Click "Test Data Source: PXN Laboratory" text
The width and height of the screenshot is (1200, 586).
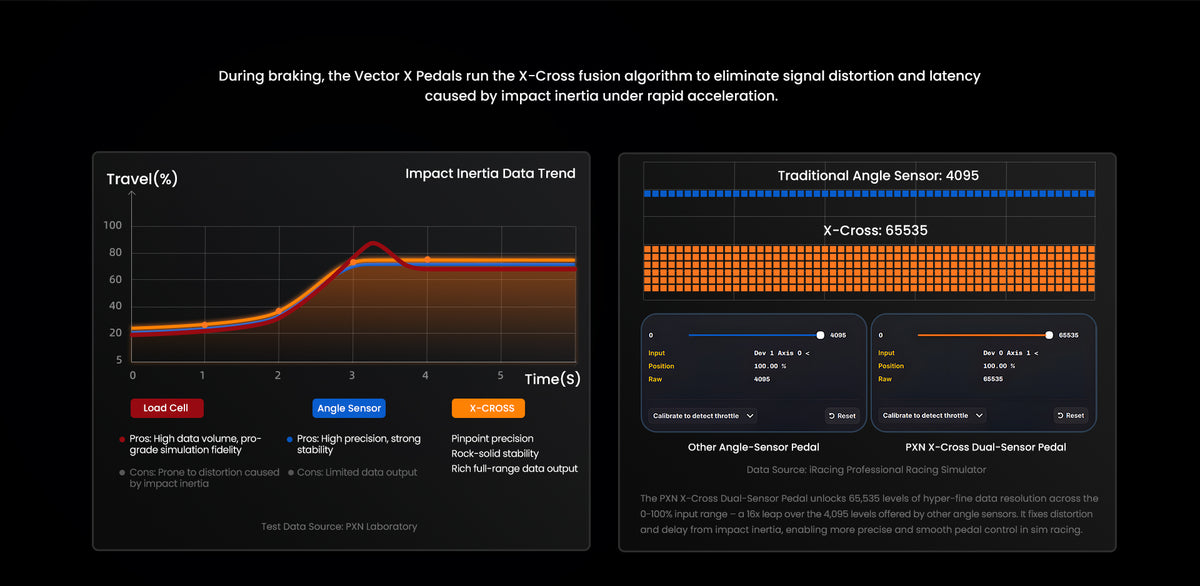click(x=339, y=526)
